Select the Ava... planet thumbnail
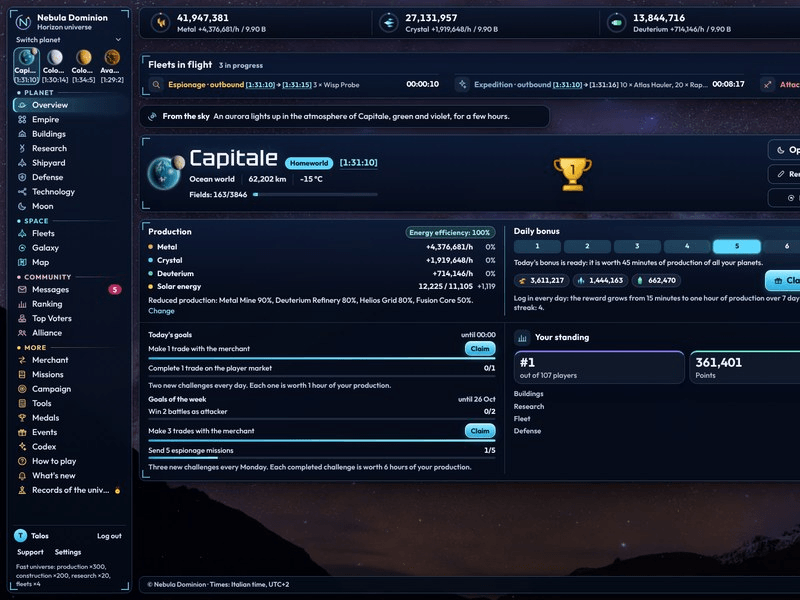Image resolution: width=800 pixels, height=600 pixels. click(112, 65)
